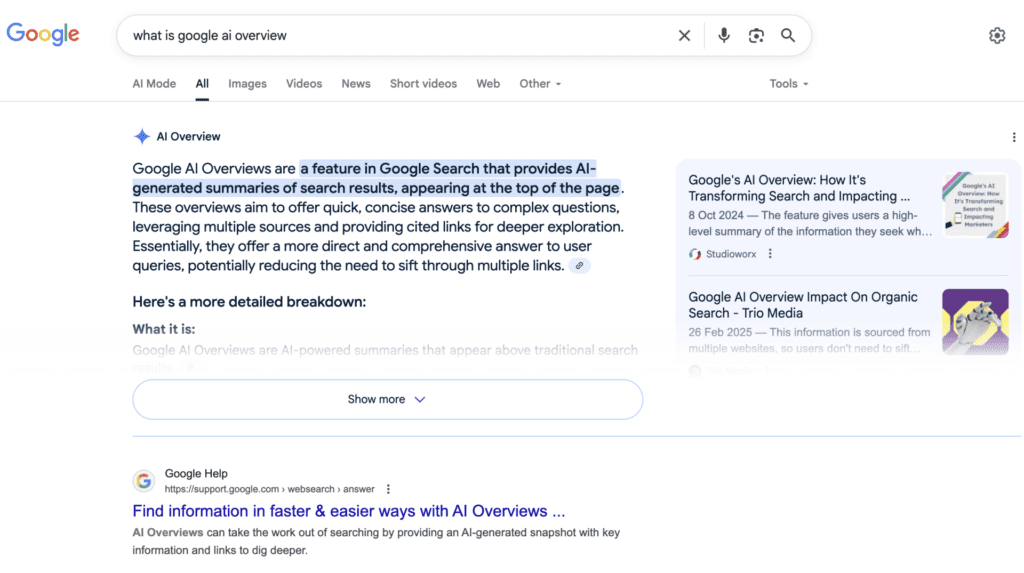Click the support.google.com URL breadcrumb
Screen dimensions: 1024x573
(x=269, y=489)
